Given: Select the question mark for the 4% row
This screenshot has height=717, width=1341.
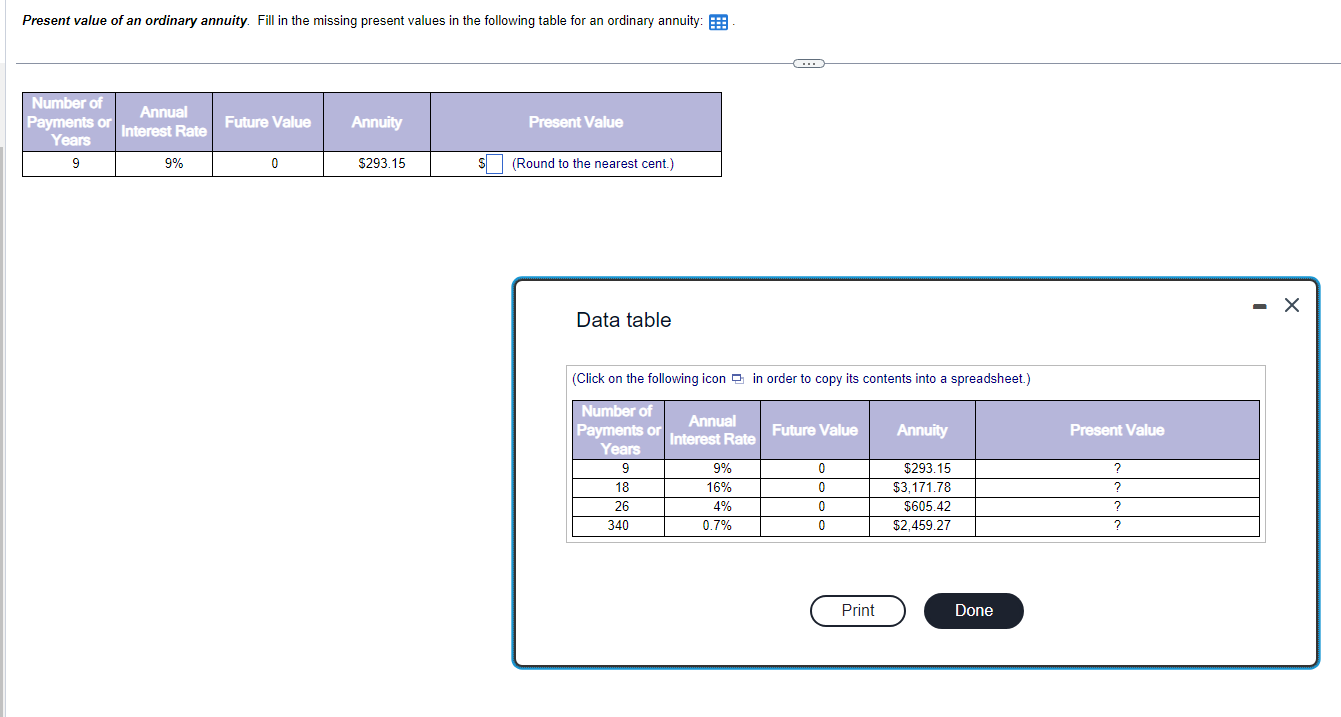Looking at the screenshot, I should [x=1117, y=506].
